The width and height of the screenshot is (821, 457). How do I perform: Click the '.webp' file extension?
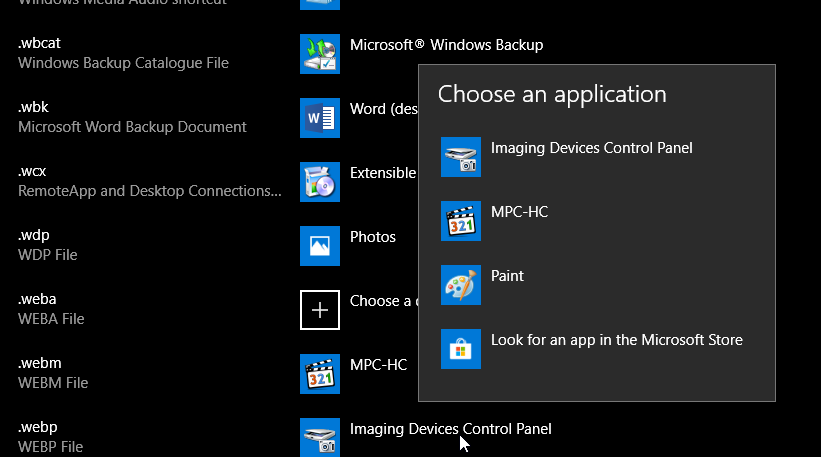click(38, 427)
